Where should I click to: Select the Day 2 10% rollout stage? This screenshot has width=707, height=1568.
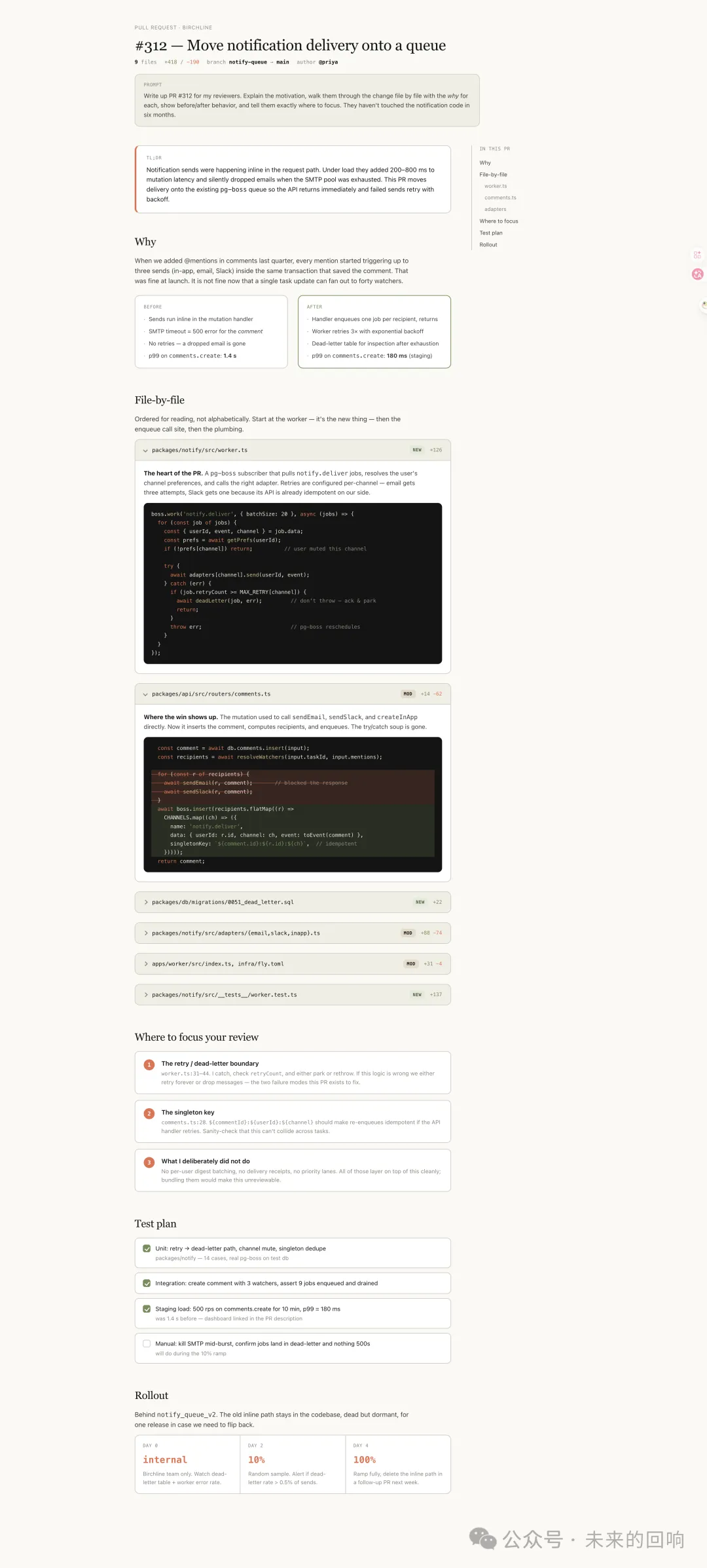click(293, 1465)
